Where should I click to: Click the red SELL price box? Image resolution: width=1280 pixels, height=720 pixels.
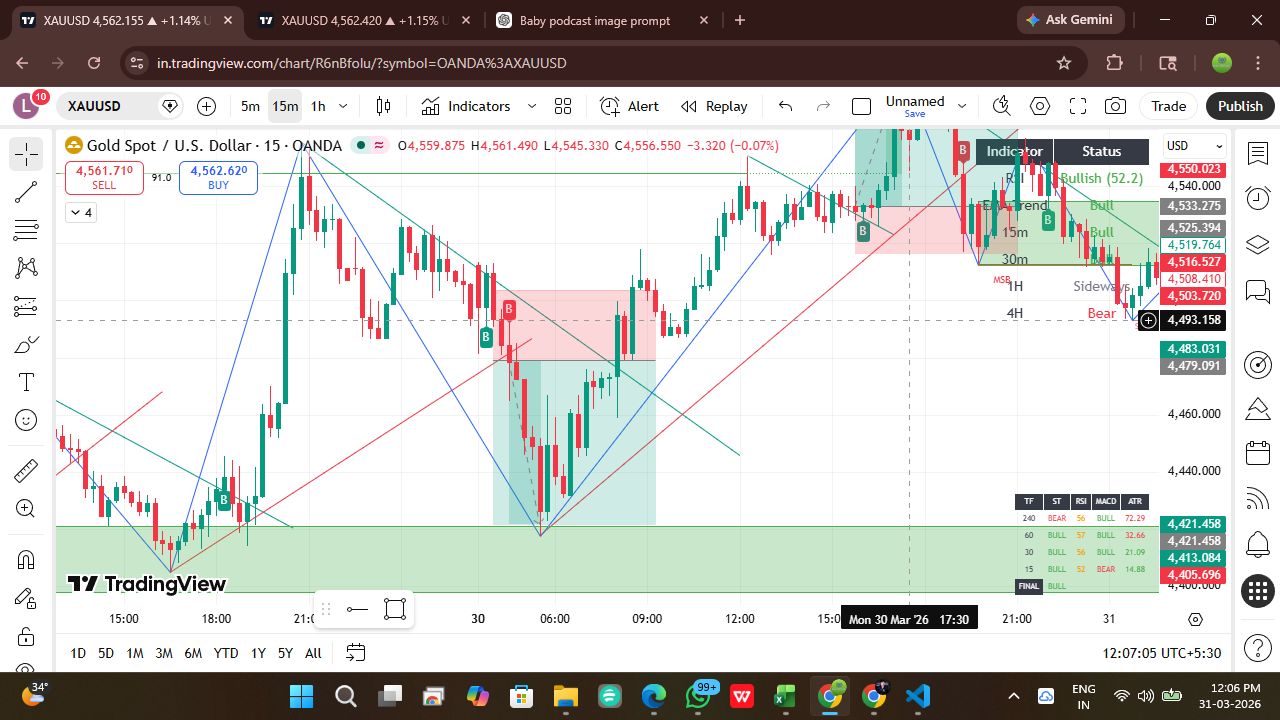(104, 178)
